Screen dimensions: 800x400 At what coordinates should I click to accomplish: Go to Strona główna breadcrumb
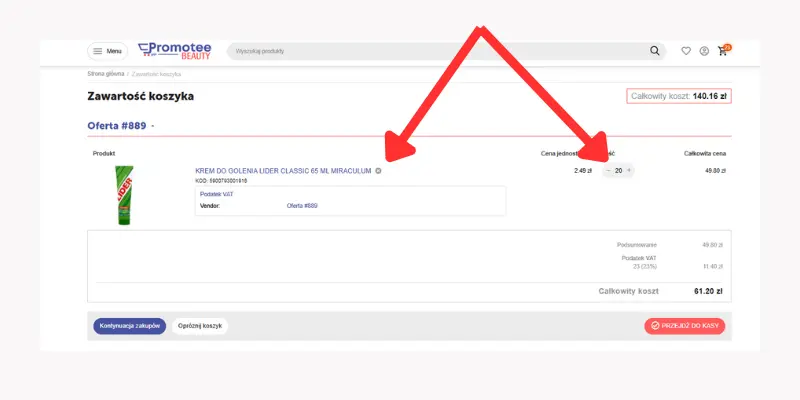coord(105,75)
